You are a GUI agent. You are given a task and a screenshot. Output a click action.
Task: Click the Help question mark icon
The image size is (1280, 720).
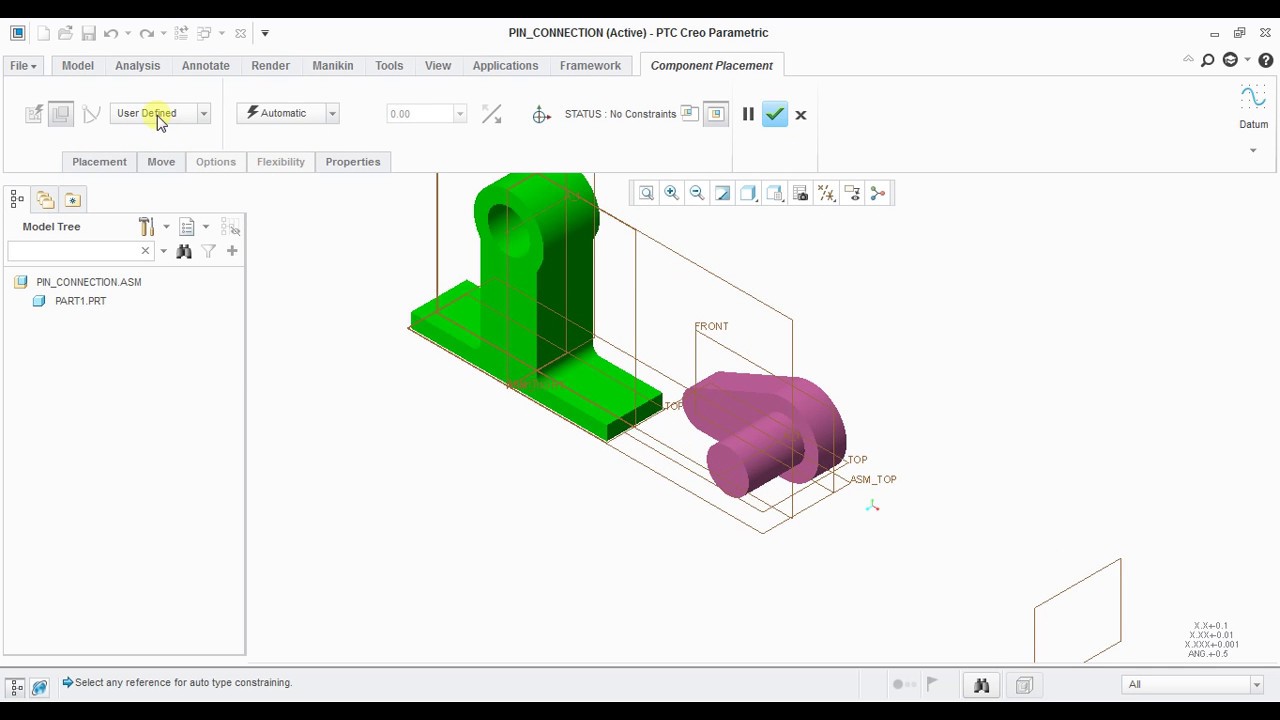[1266, 61]
